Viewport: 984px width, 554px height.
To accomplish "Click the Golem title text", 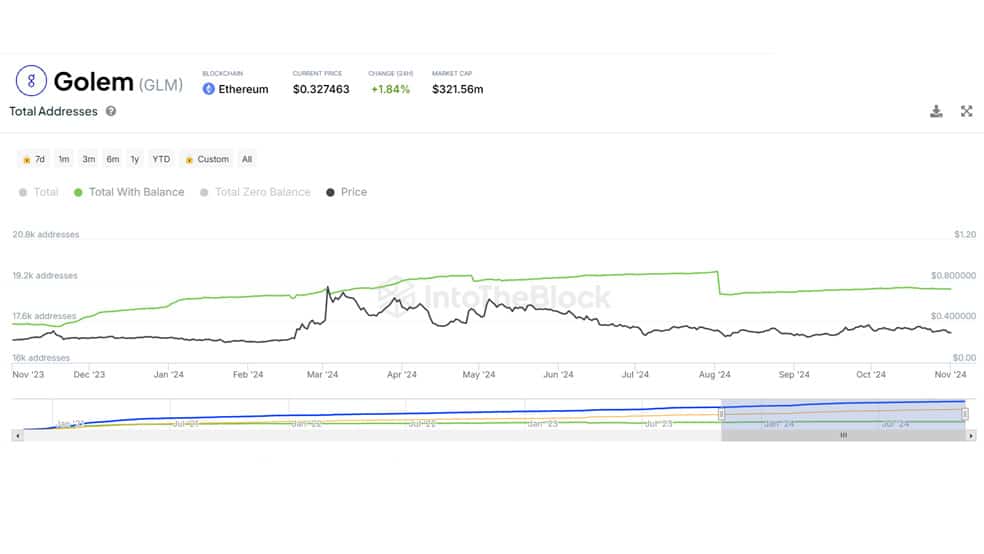I will click(x=94, y=82).
